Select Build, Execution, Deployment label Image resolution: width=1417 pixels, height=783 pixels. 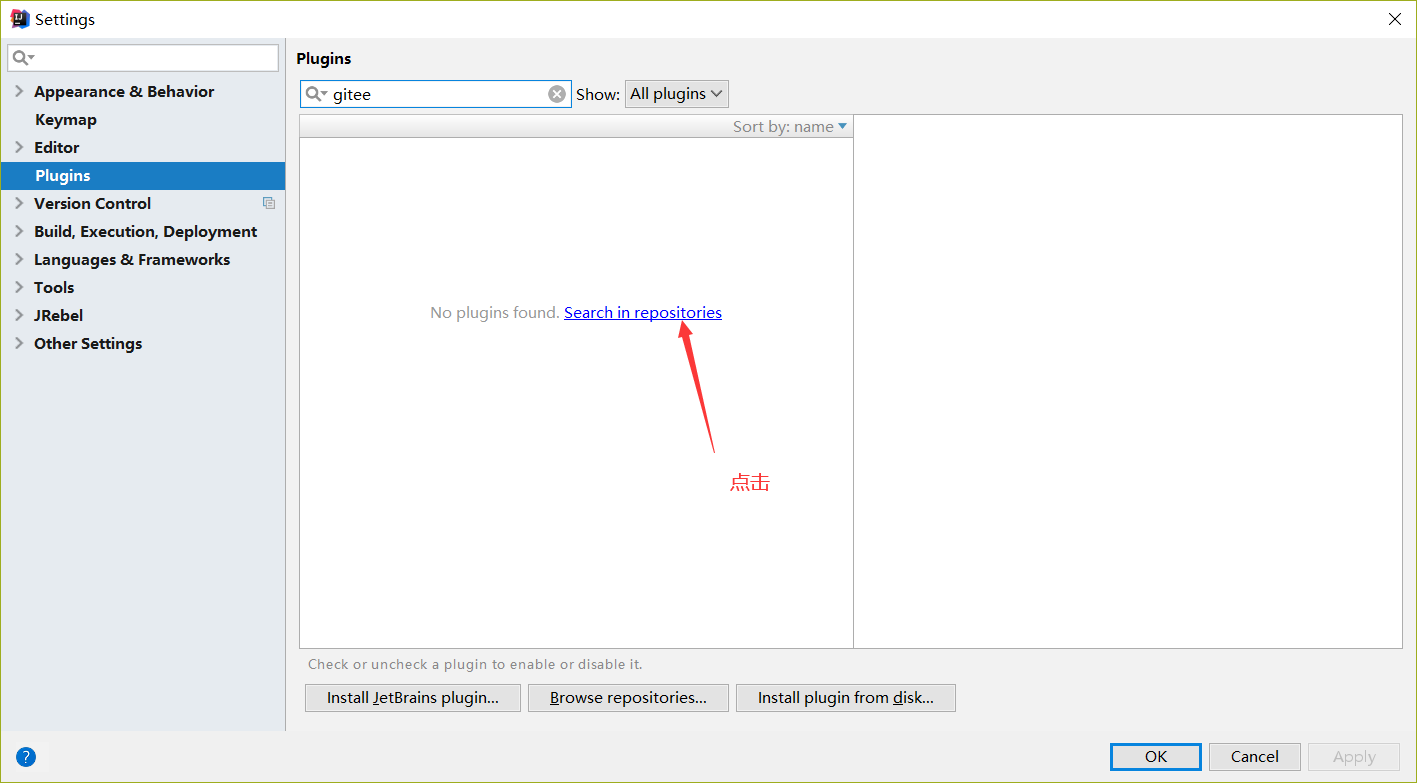tap(145, 231)
